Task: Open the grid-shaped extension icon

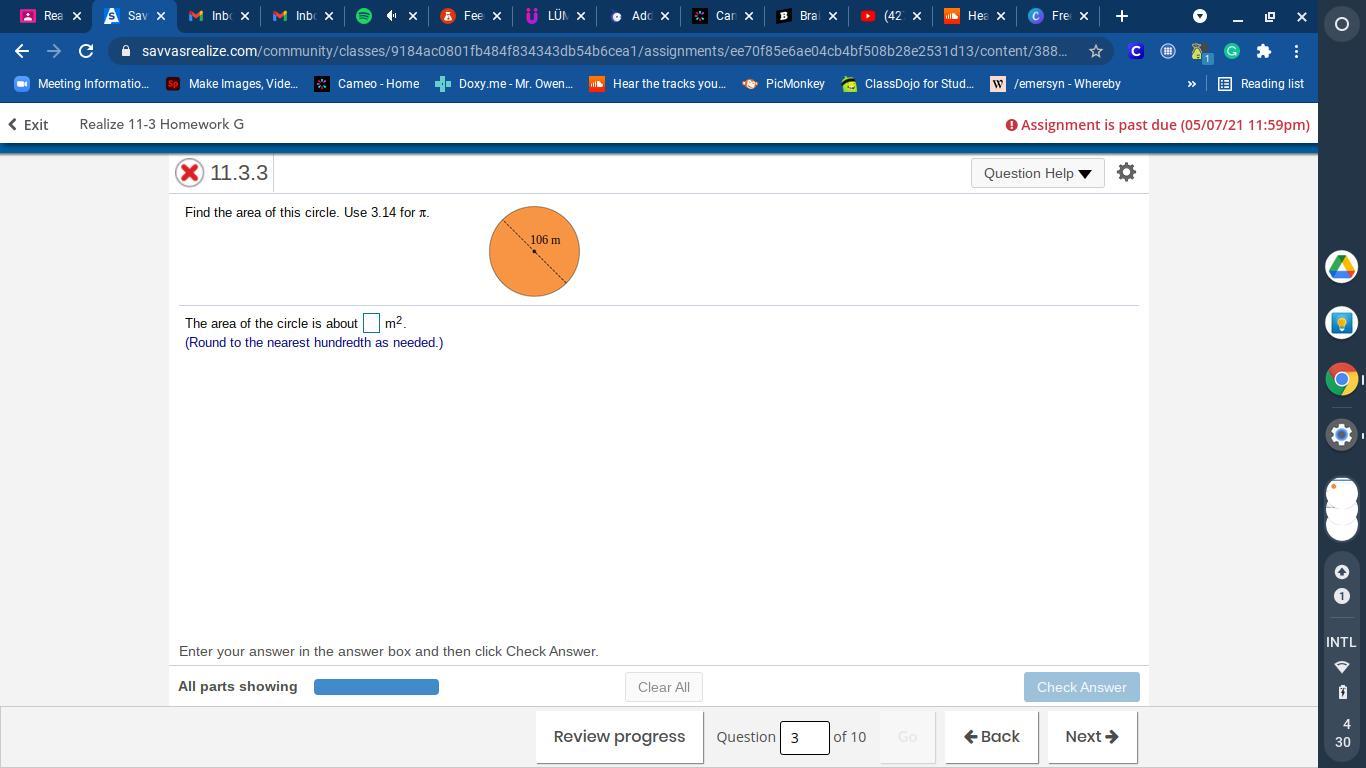Action: click(x=1168, y=51)
